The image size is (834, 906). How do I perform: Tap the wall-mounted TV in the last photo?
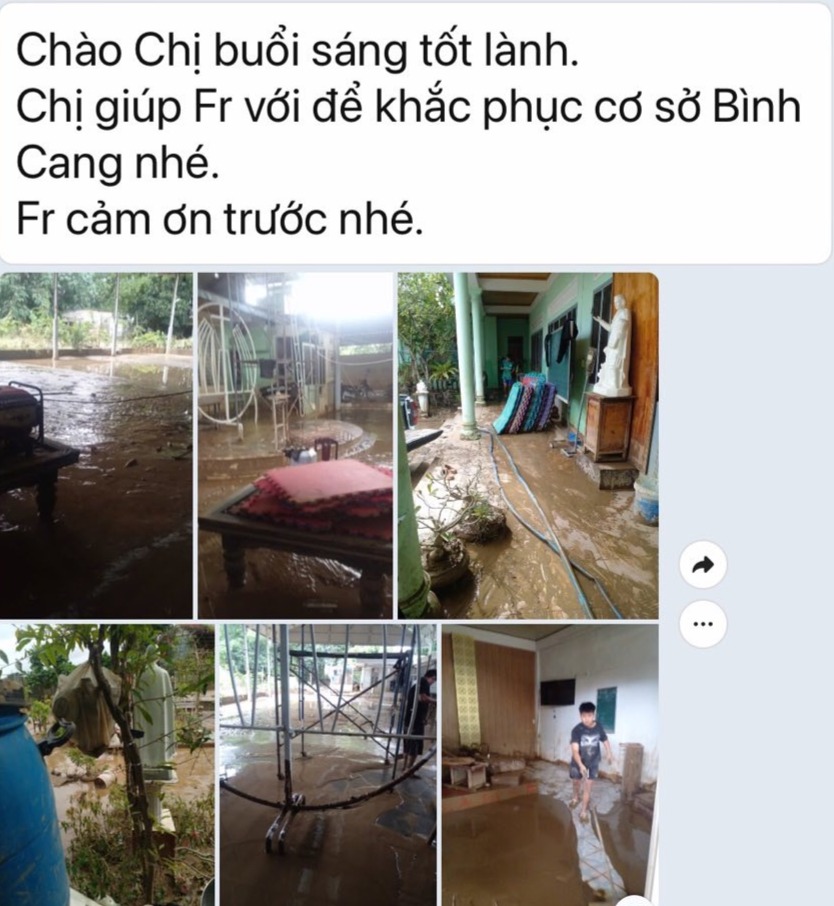(557, 692)
